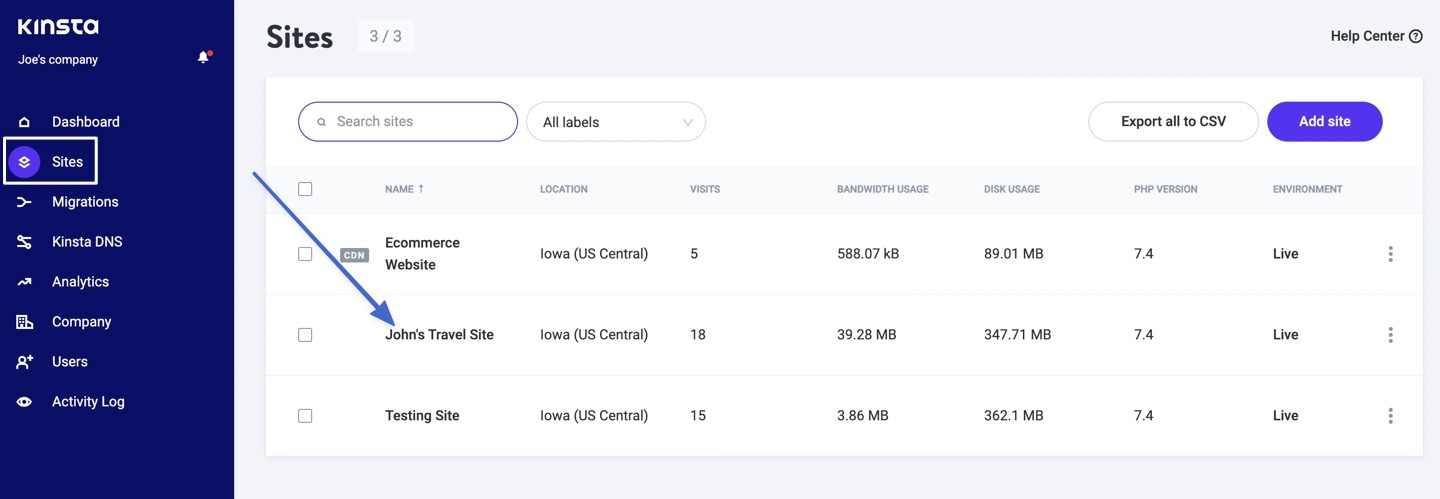
Task: Click Joe's company name
Action: click(x=58, y=60)
